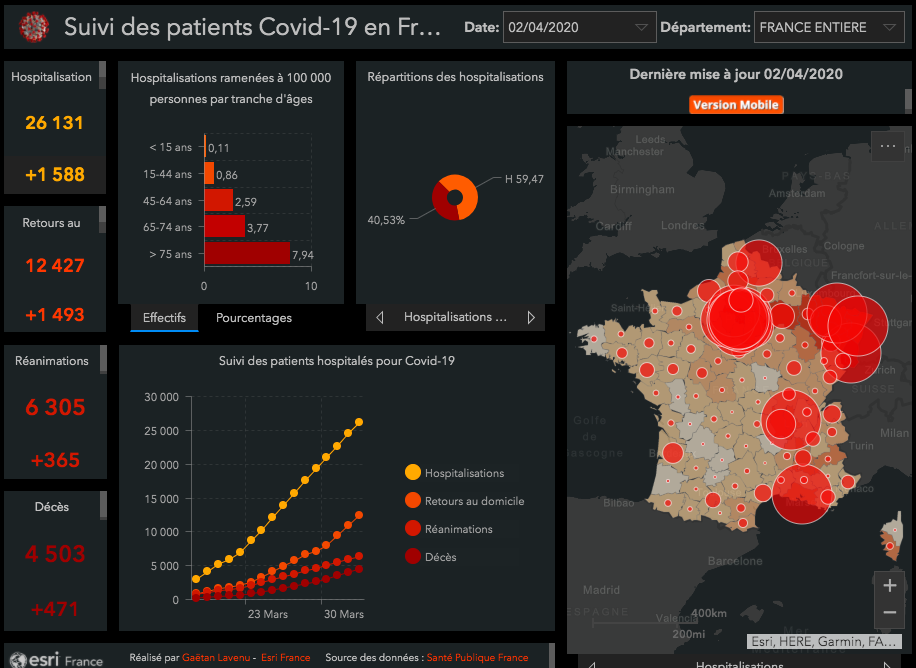Go to next hospitalisation distribution chart
Image resolution: width=916 pixels, height=668 pixels.
pos(531,318)
